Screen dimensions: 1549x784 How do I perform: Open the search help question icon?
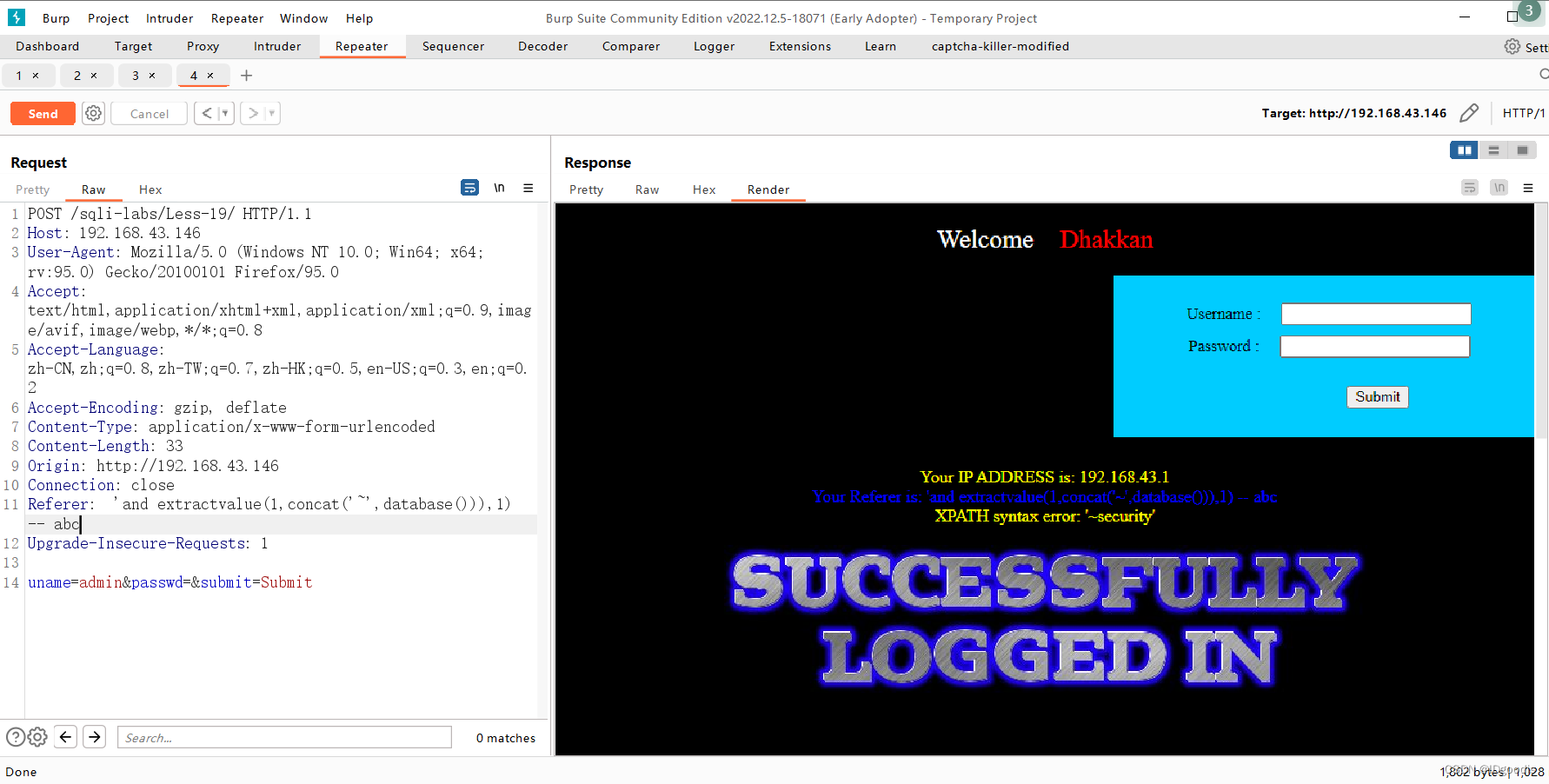(x=16, y=737)
